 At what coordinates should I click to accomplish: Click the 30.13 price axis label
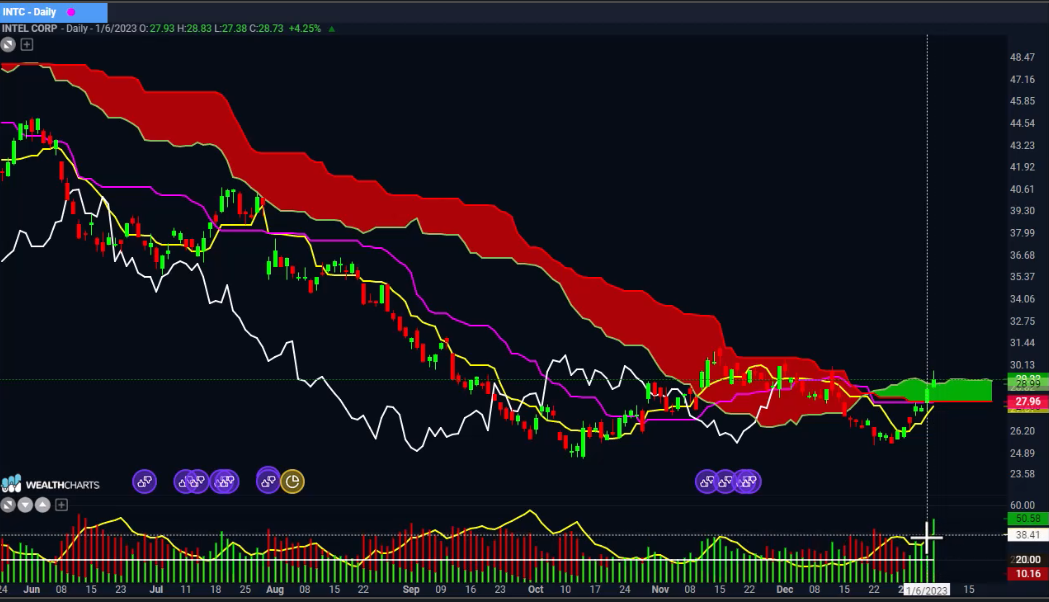point(1022,365)
